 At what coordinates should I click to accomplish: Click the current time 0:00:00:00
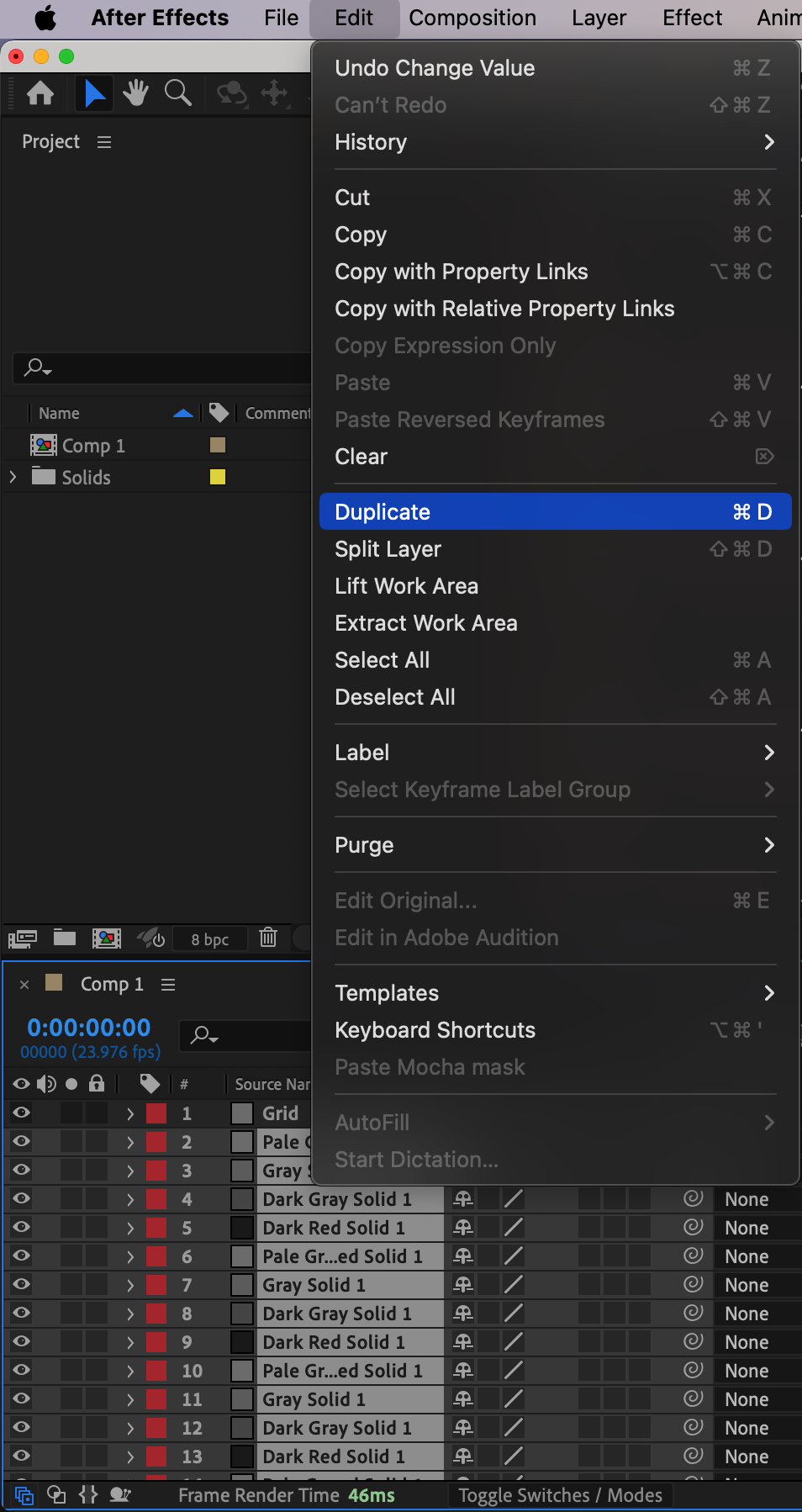tap(88, 1028)
